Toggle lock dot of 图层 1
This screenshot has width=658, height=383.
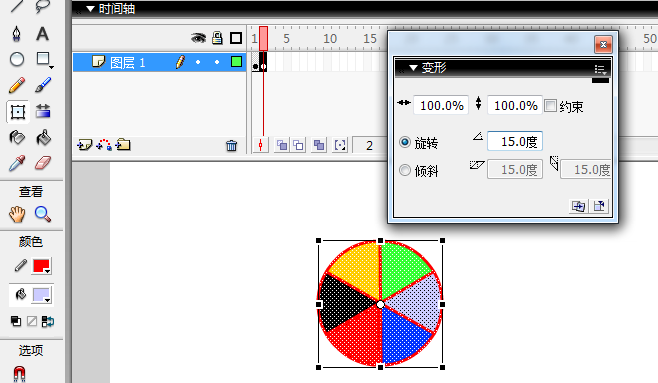tap(217, 63)
